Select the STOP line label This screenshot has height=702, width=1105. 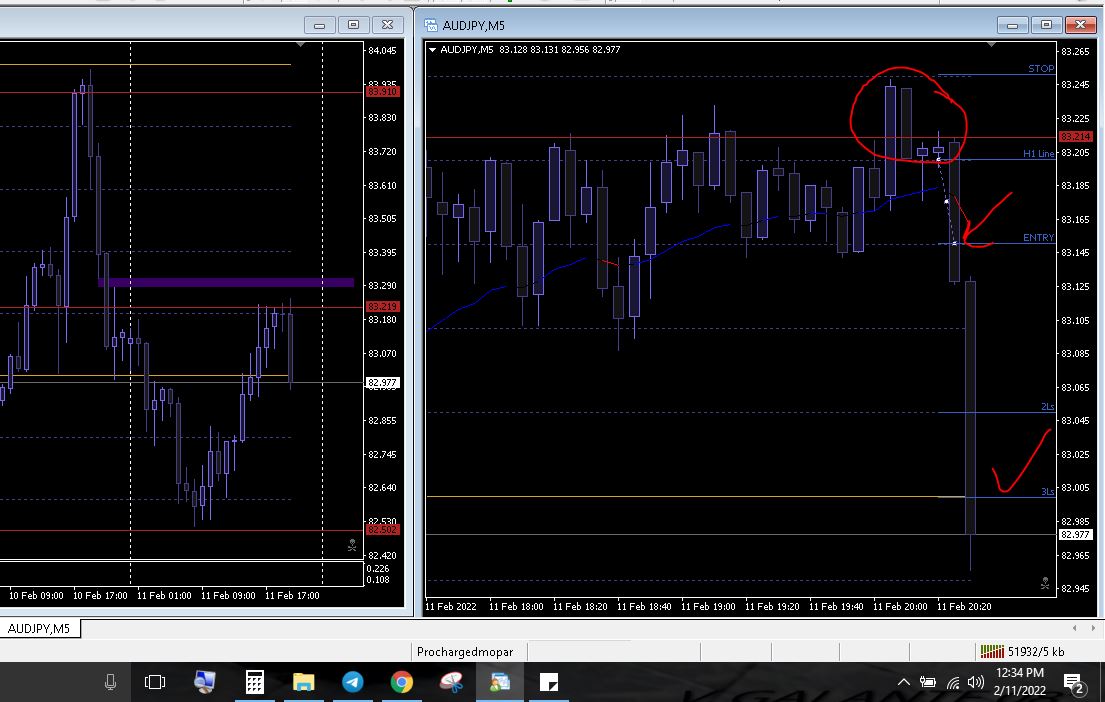pyautogui.click(x=1041, y=68)
